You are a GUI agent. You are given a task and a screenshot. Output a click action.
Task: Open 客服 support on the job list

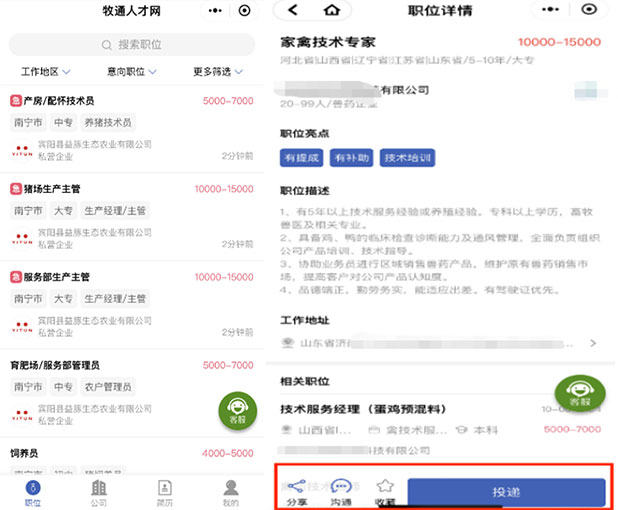[239, 411]
